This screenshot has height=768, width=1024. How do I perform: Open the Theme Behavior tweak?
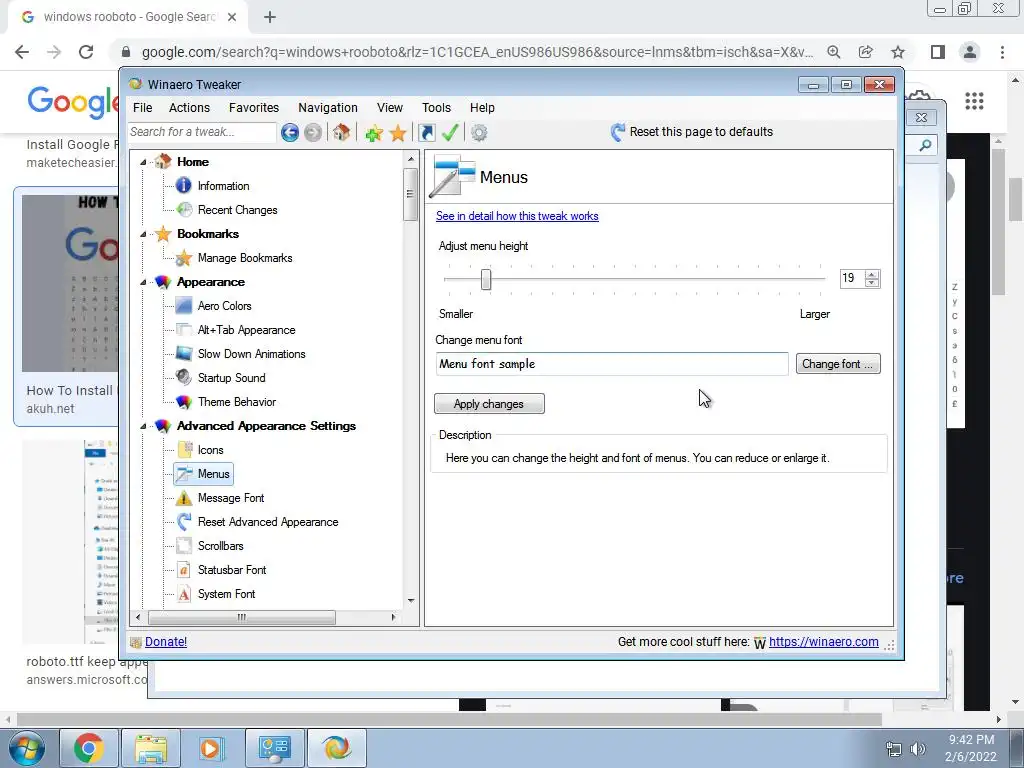click(236, 402)
